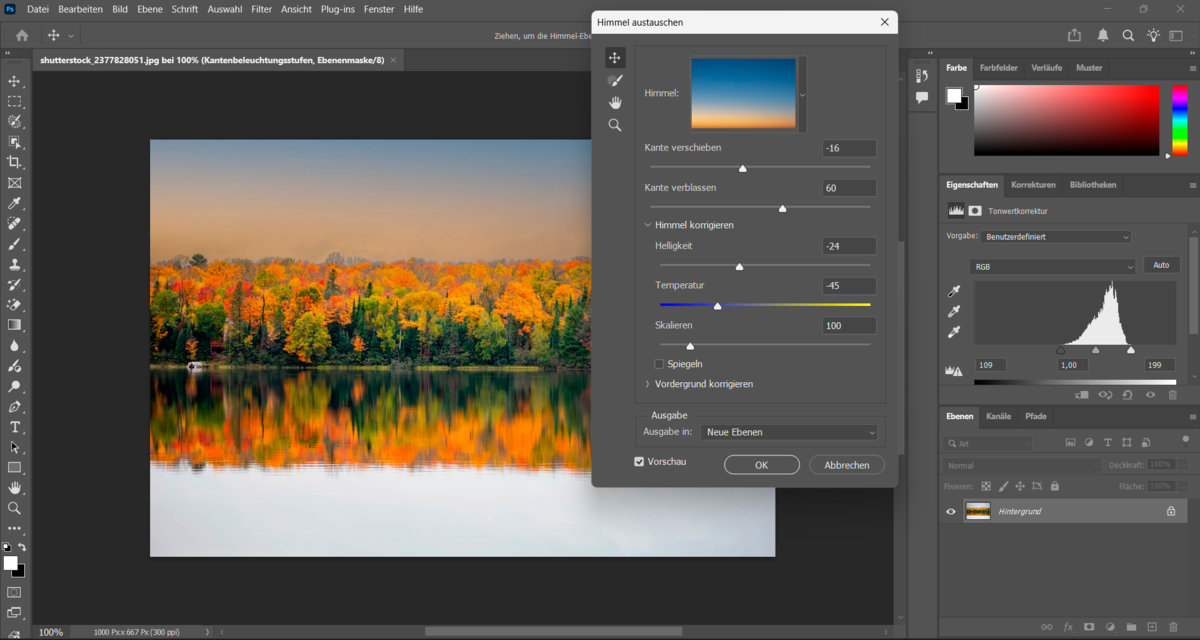Select the sky Move tool in the dialog
Viewport: 1200px width, 640px height.
tap(615, 57)
